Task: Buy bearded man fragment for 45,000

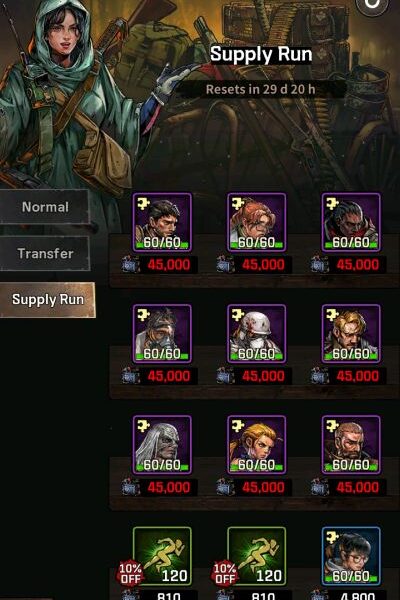Action: pos(349,487)
